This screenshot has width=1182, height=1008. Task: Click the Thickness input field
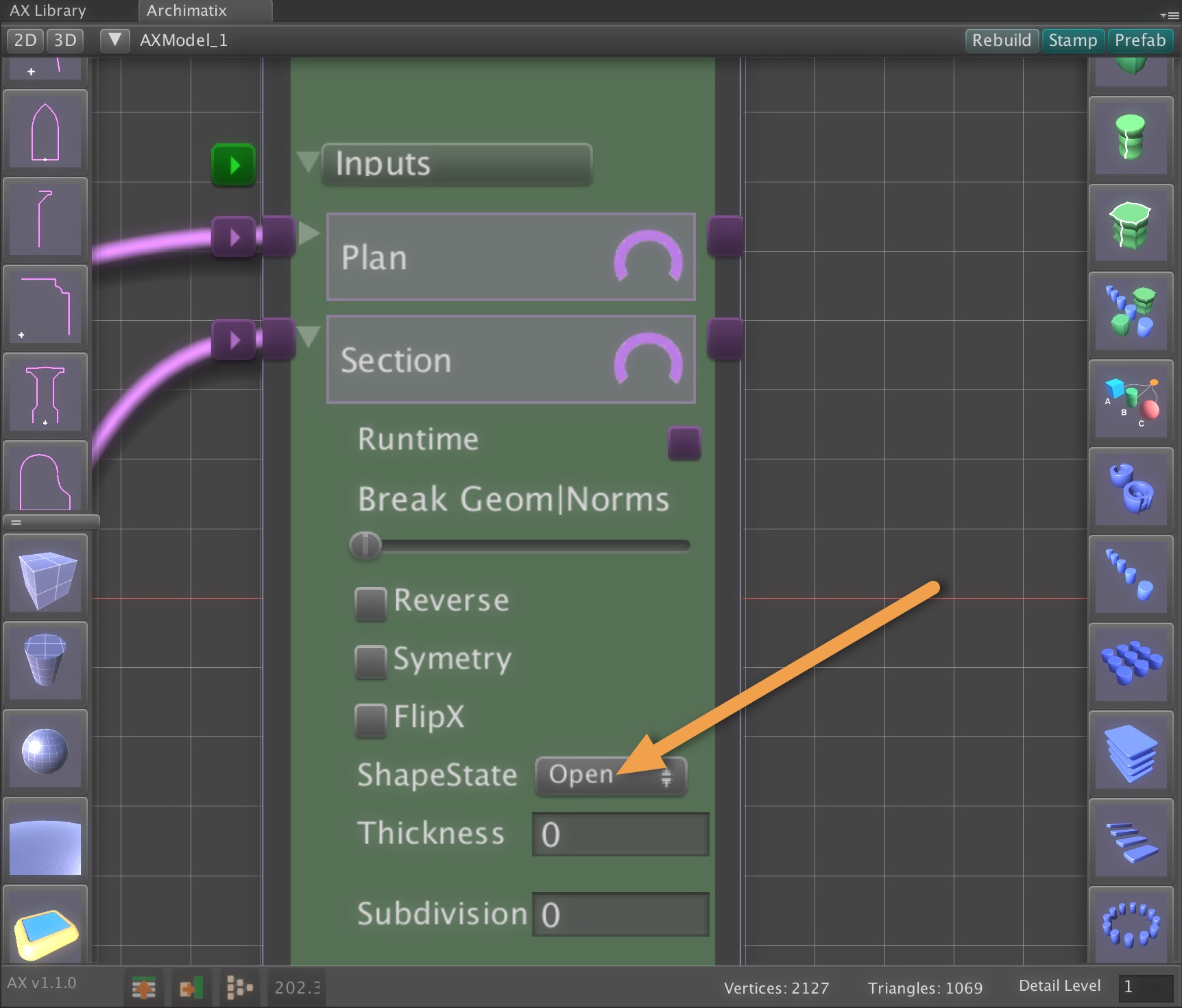pos(620,835)
